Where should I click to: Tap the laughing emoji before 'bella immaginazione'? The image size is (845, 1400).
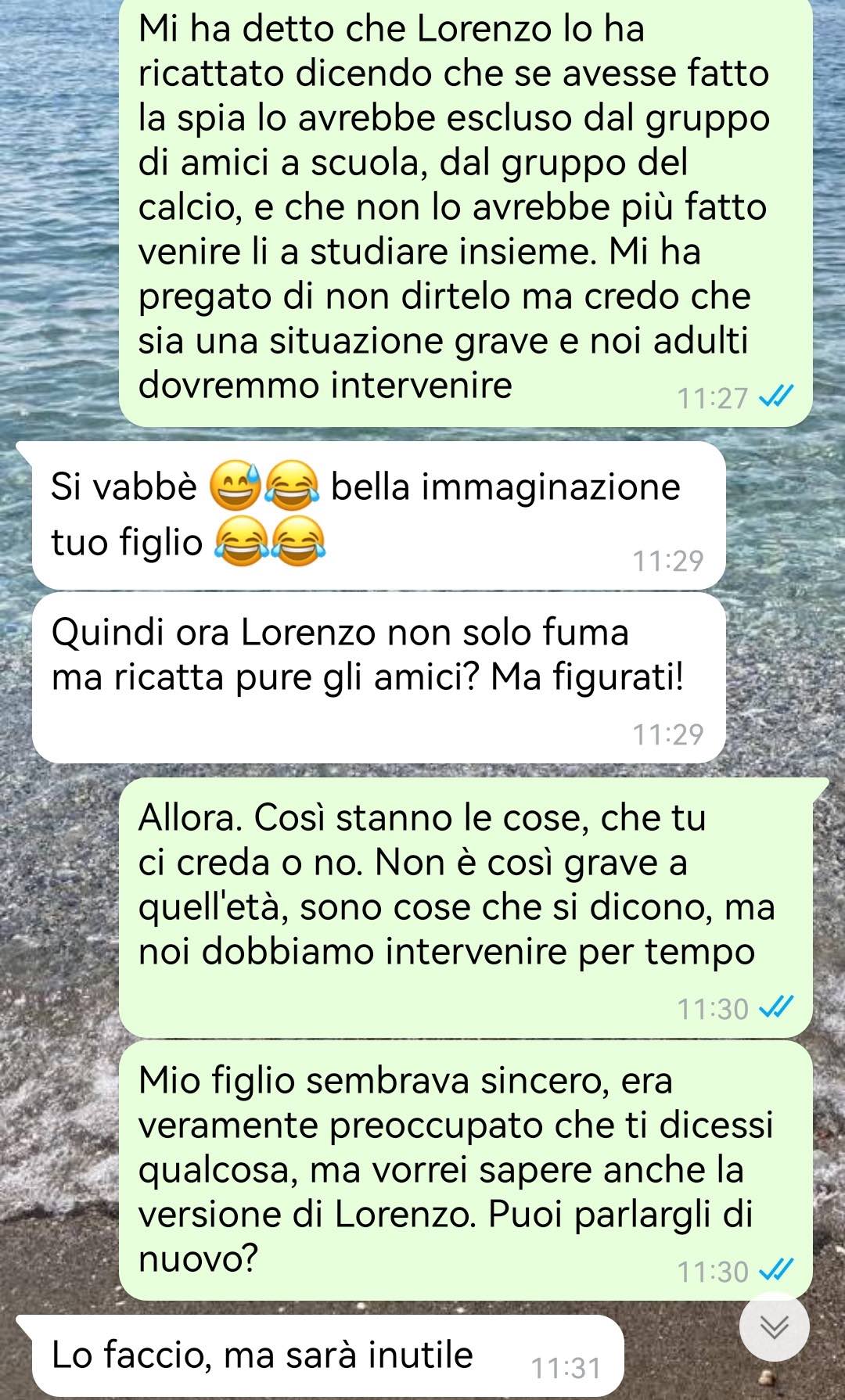tap(292, 486)
